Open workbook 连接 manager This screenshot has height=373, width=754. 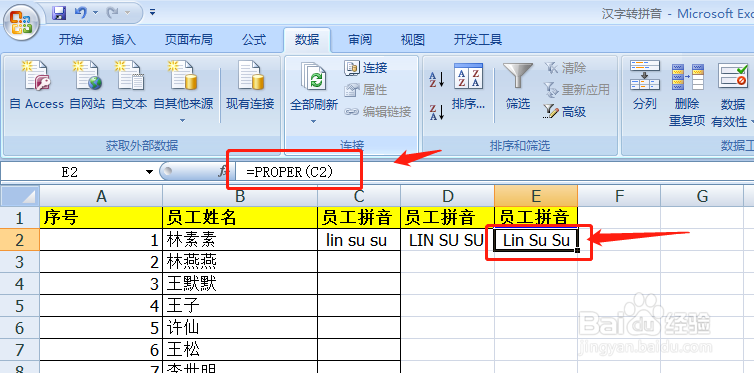pyautogui.click(x=366, y=68)
